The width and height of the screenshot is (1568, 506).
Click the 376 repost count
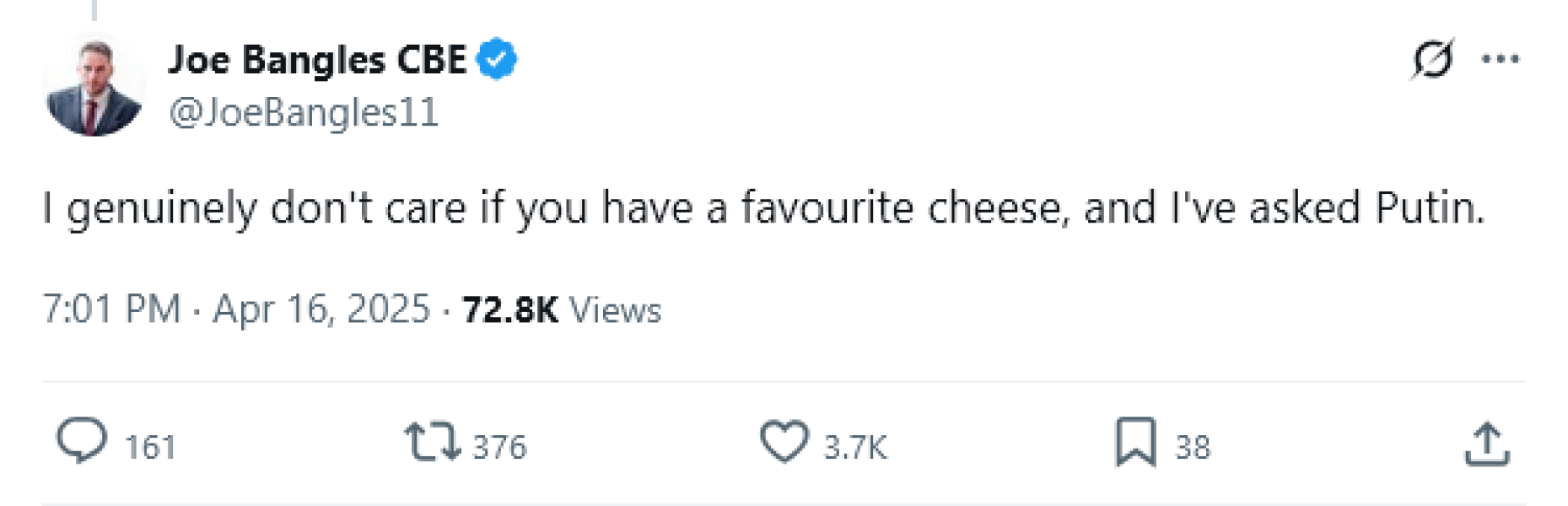click(499, 447)
